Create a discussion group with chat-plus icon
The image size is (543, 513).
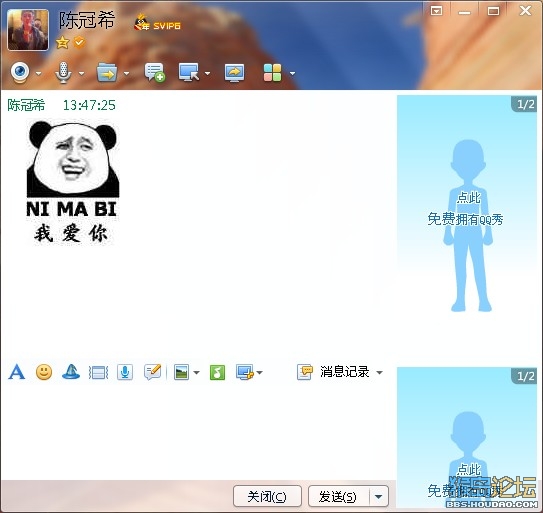[x=154, y=73]
